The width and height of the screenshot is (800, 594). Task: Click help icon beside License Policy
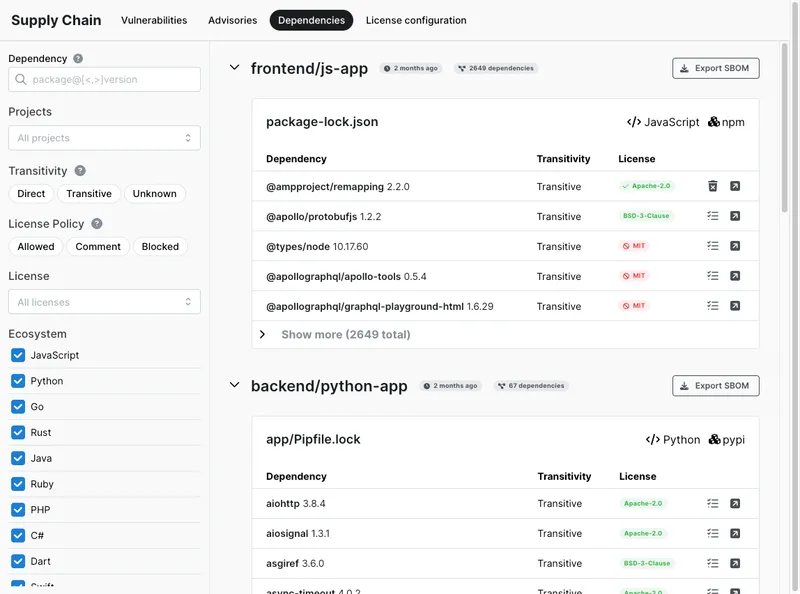97,224
